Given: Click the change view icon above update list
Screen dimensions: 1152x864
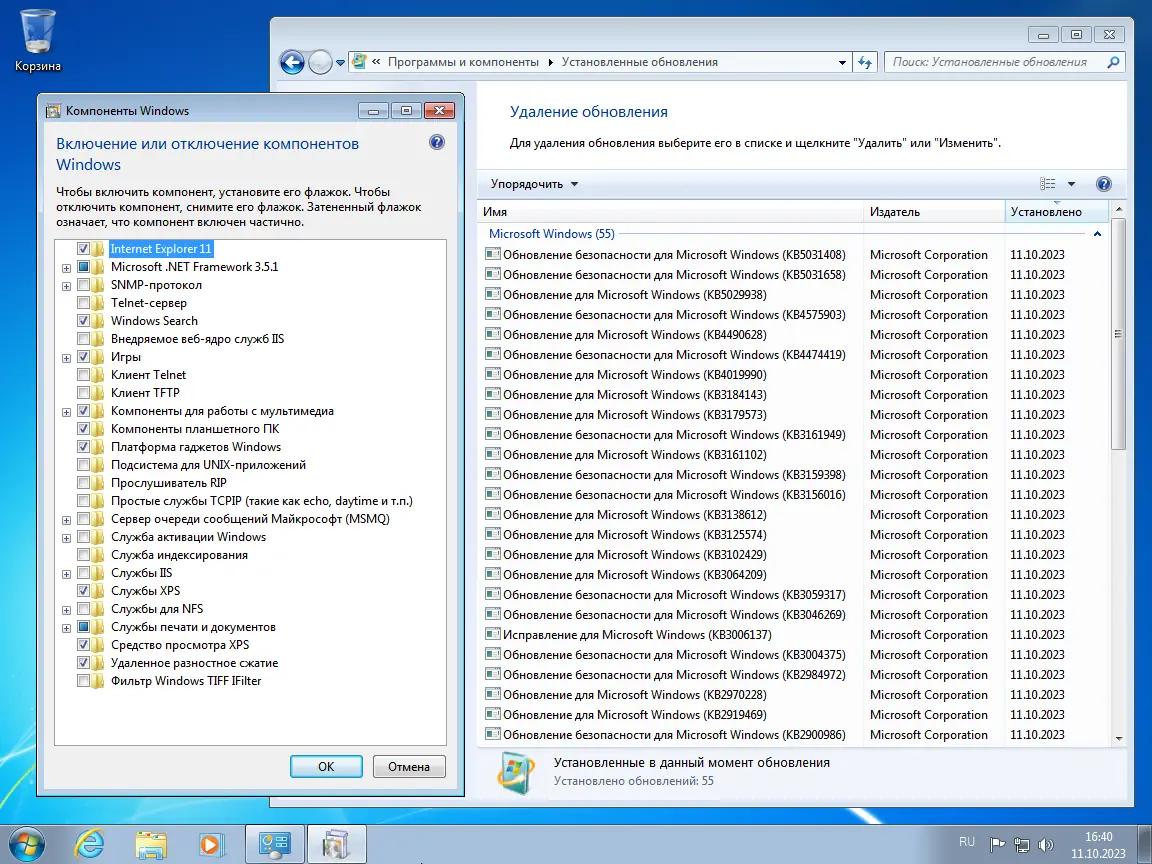Looking at the screenshot, I should (x=1048, y=184).
